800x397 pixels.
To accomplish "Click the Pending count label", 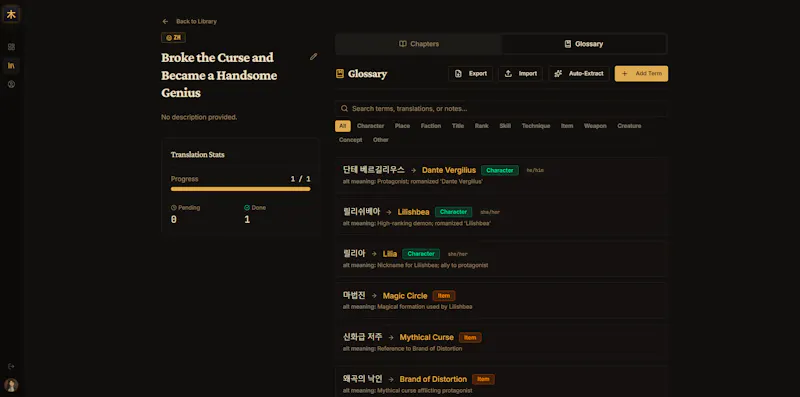I will click(185, 208).
